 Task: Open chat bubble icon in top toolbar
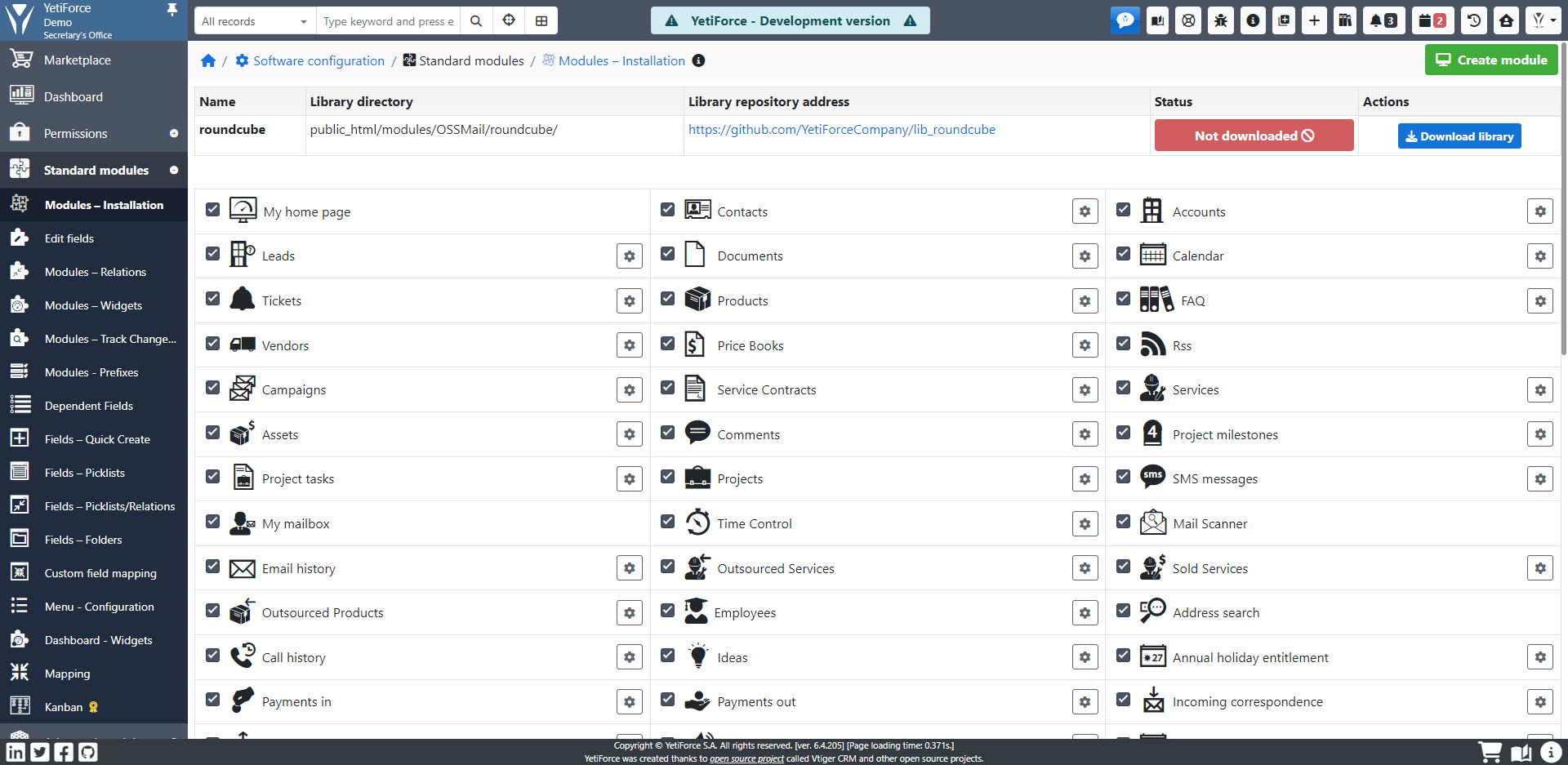(1125, 20)
